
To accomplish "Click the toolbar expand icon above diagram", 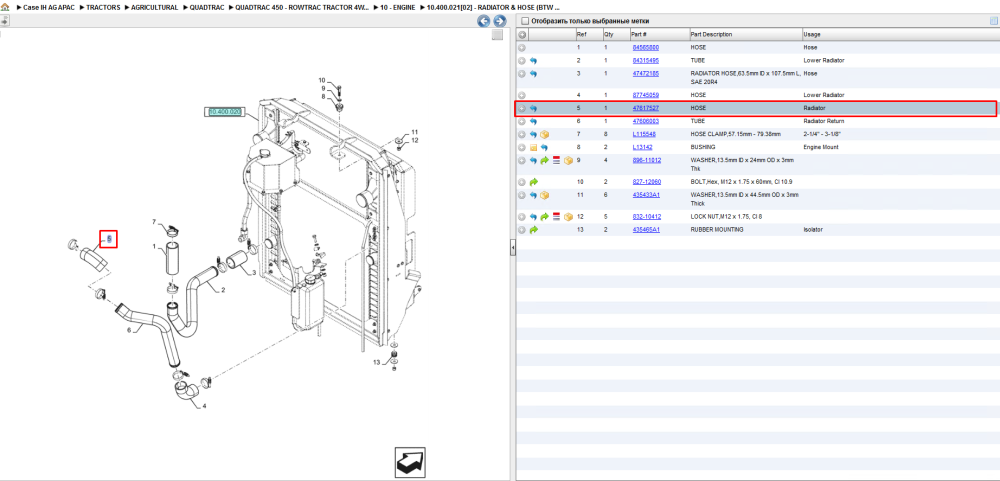I will coord(4,21).
